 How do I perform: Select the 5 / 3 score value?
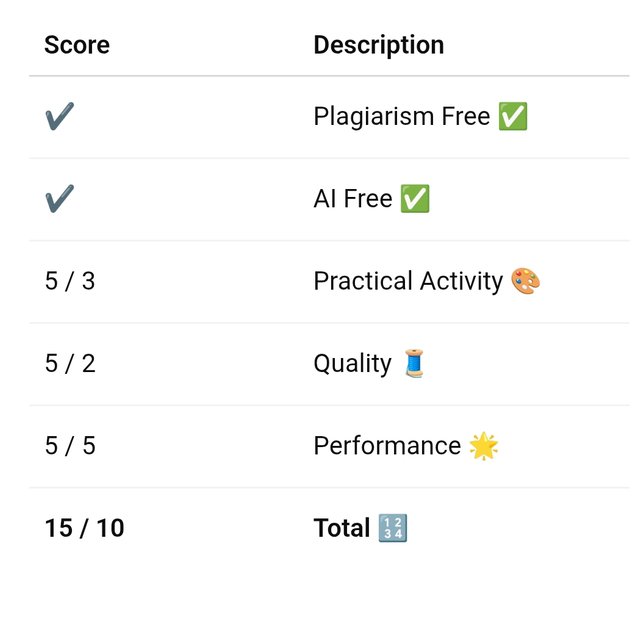[70, 281]
